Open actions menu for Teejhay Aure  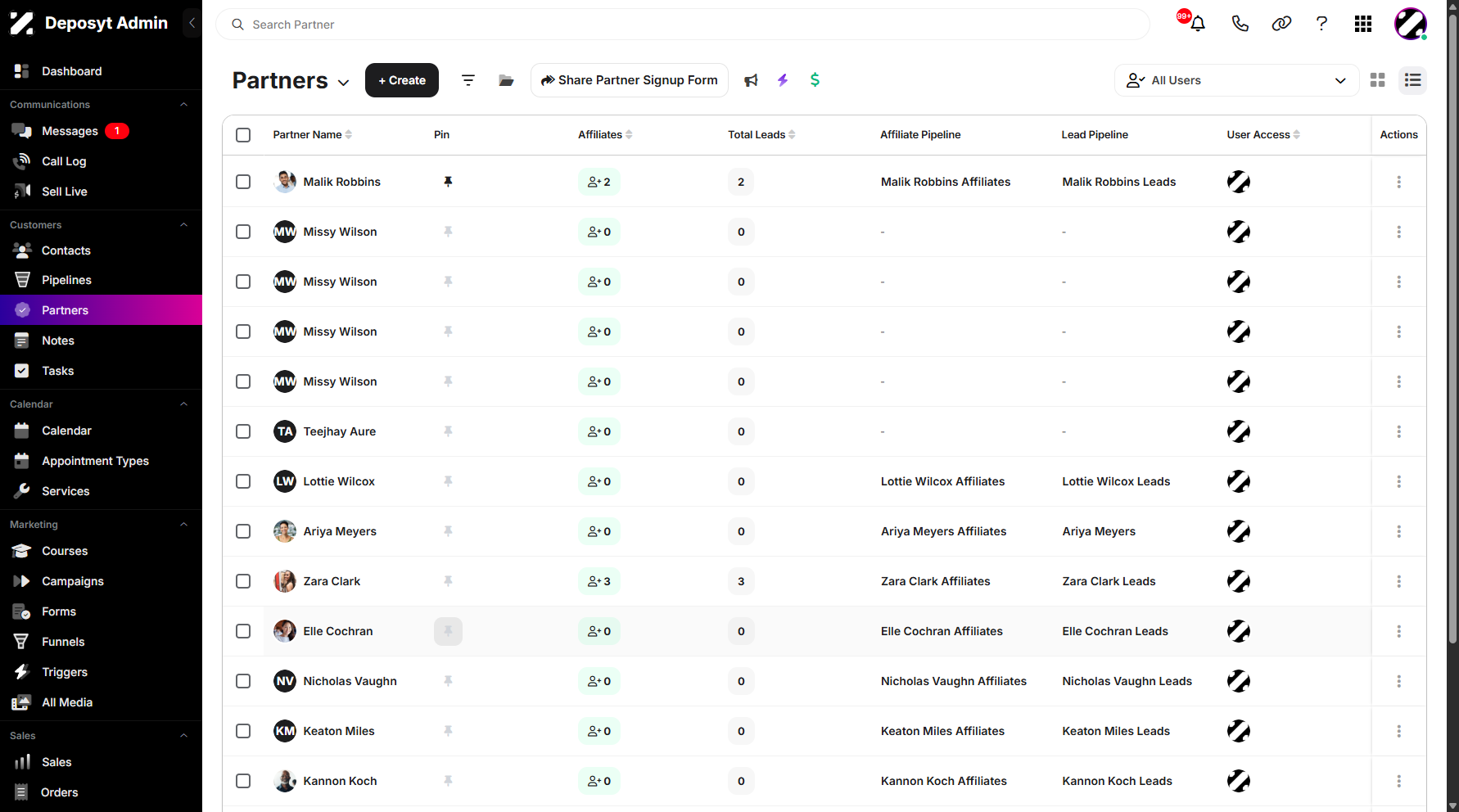pos(1398,431)
